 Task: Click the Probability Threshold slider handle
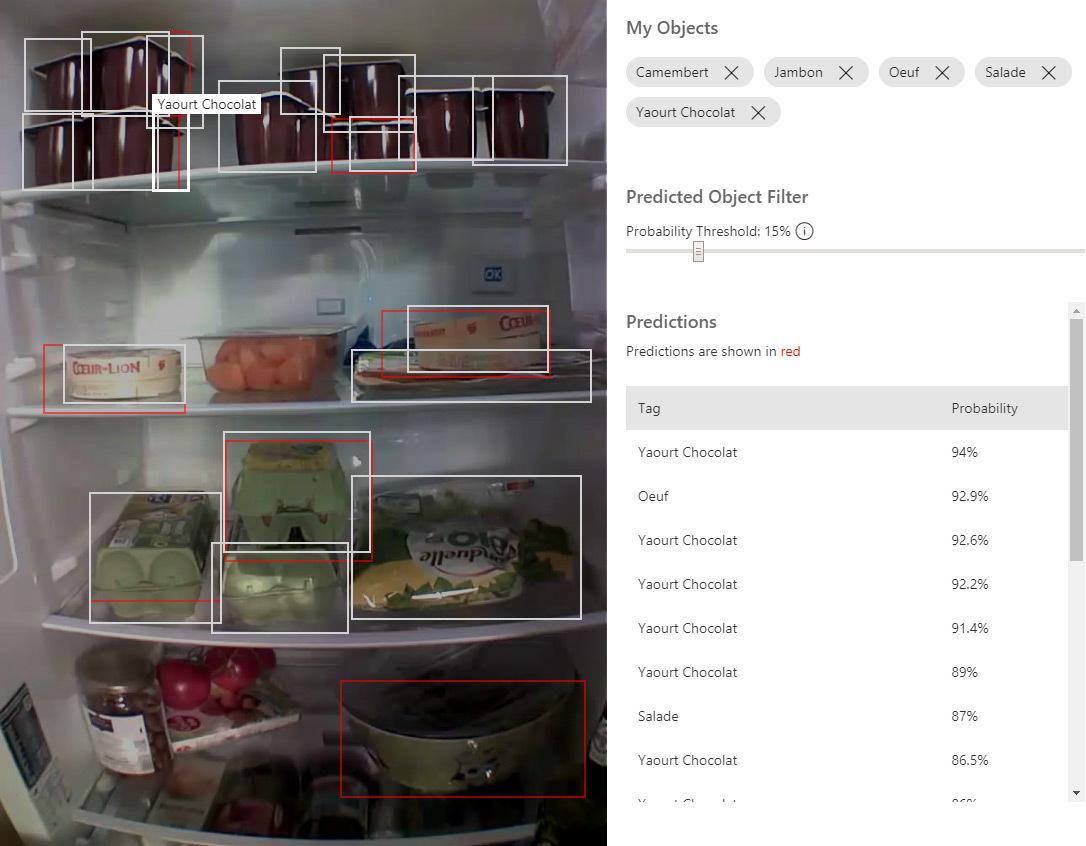tap(698, 251)
